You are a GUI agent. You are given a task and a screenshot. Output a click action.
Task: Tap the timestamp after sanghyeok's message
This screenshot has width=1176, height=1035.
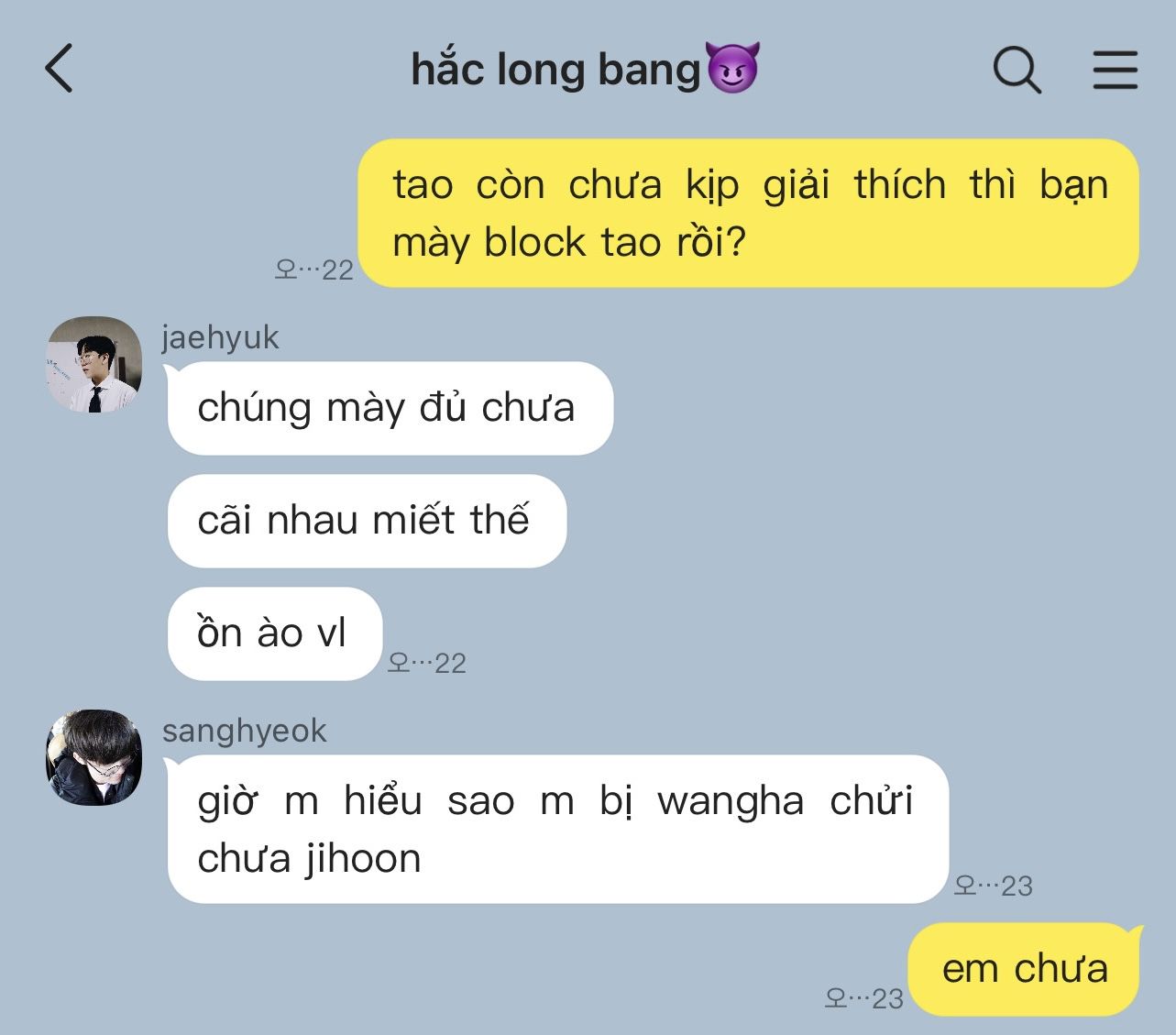(994, 886)
